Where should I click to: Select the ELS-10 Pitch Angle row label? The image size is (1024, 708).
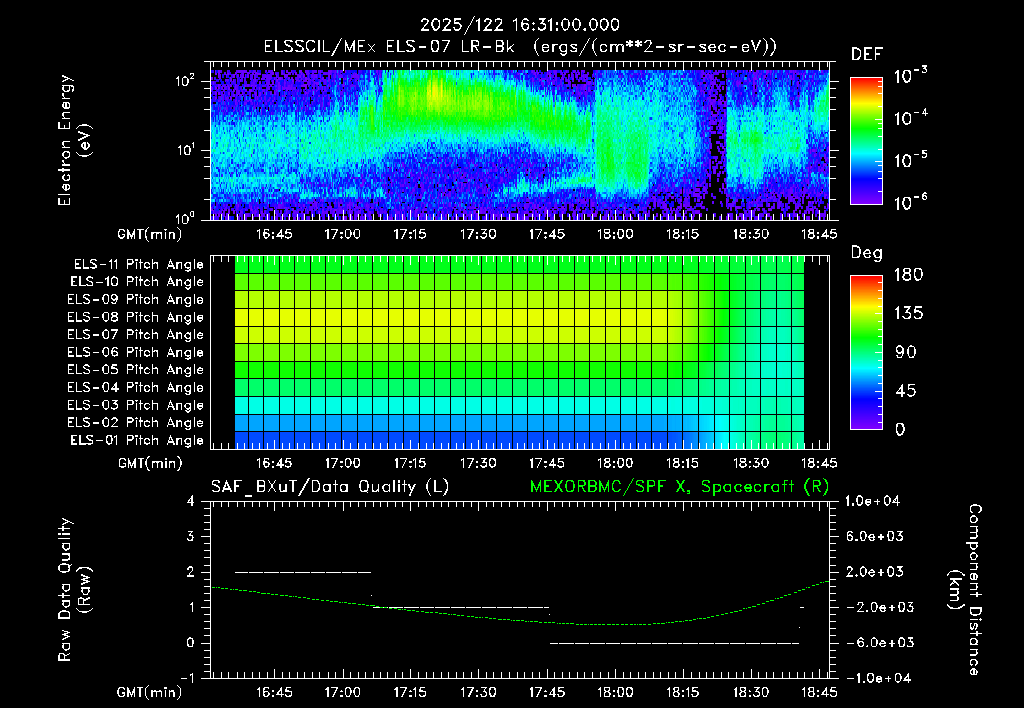pyautogui.click(x=137, y=282)
